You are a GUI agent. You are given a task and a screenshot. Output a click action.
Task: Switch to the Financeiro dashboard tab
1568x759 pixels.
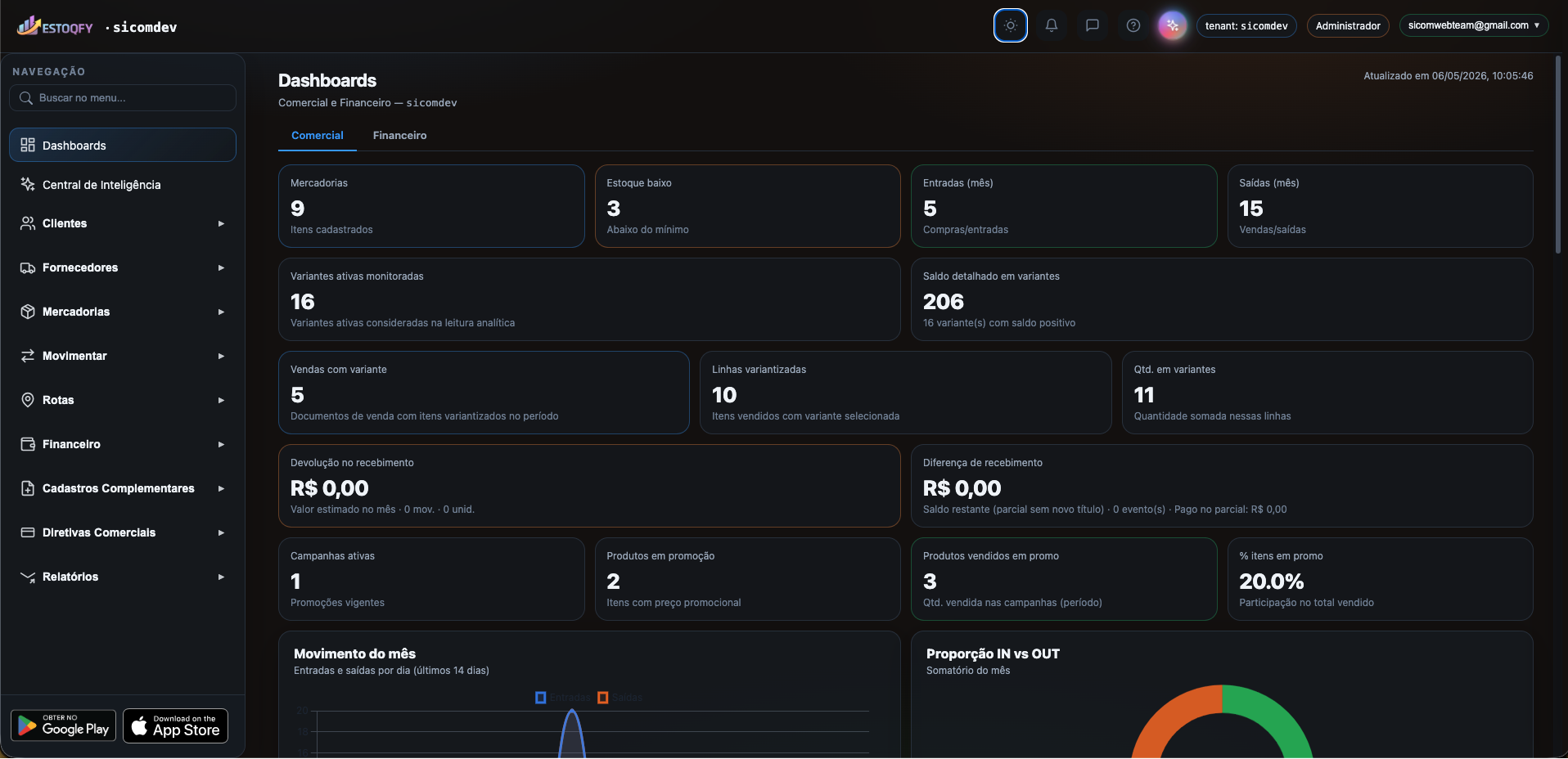tap(399, 136)
